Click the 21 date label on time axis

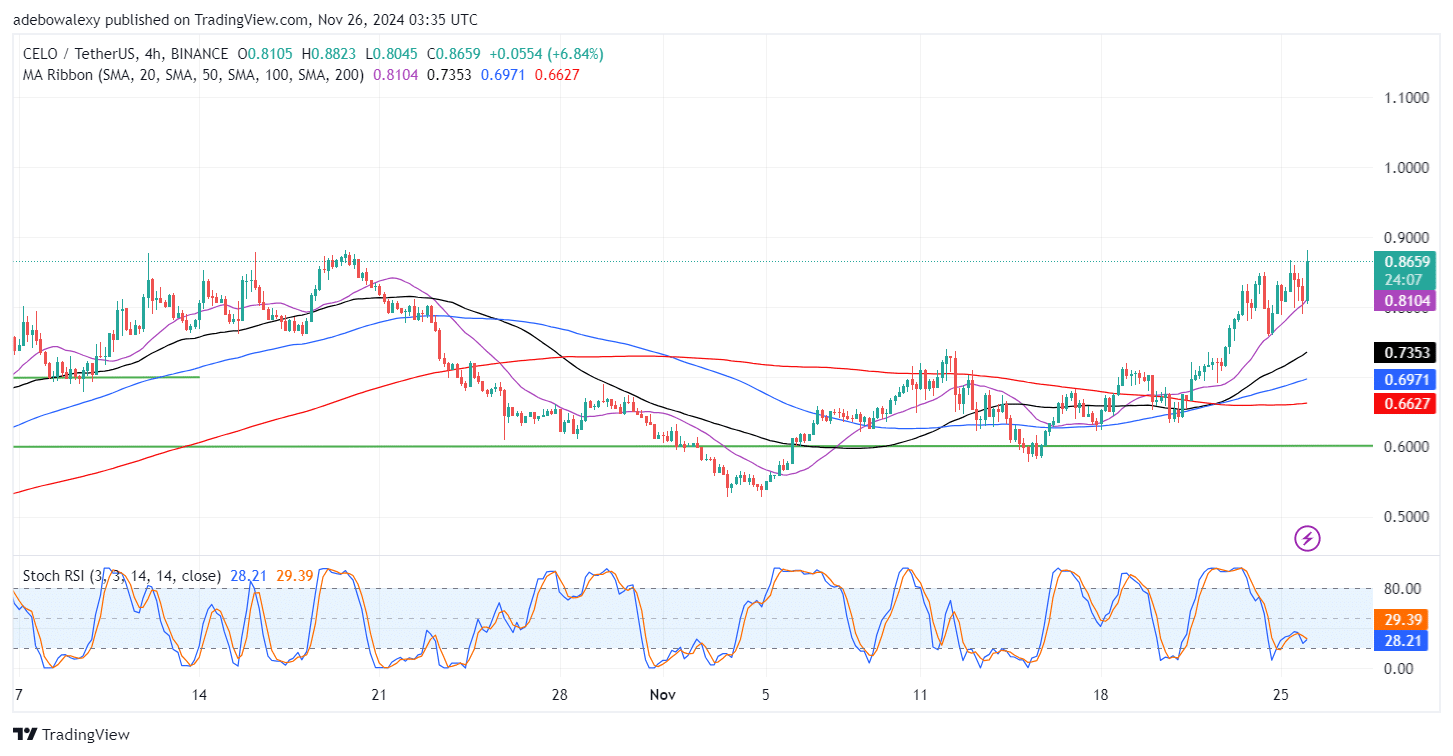tap(379, 694)
